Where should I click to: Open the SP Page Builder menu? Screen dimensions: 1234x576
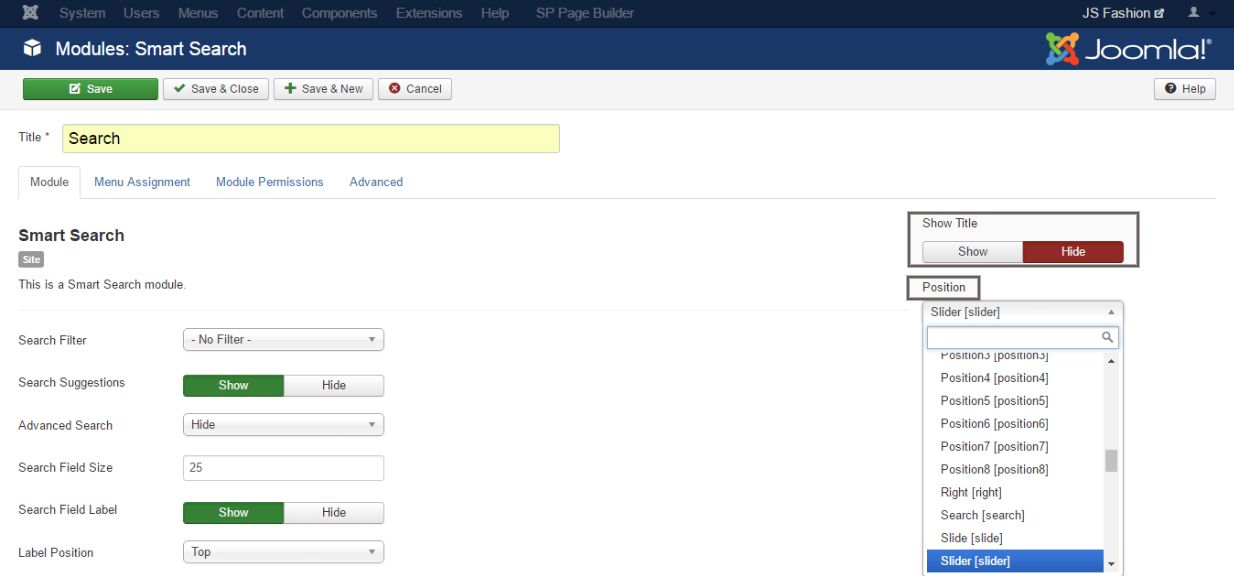tap(585, 13)
